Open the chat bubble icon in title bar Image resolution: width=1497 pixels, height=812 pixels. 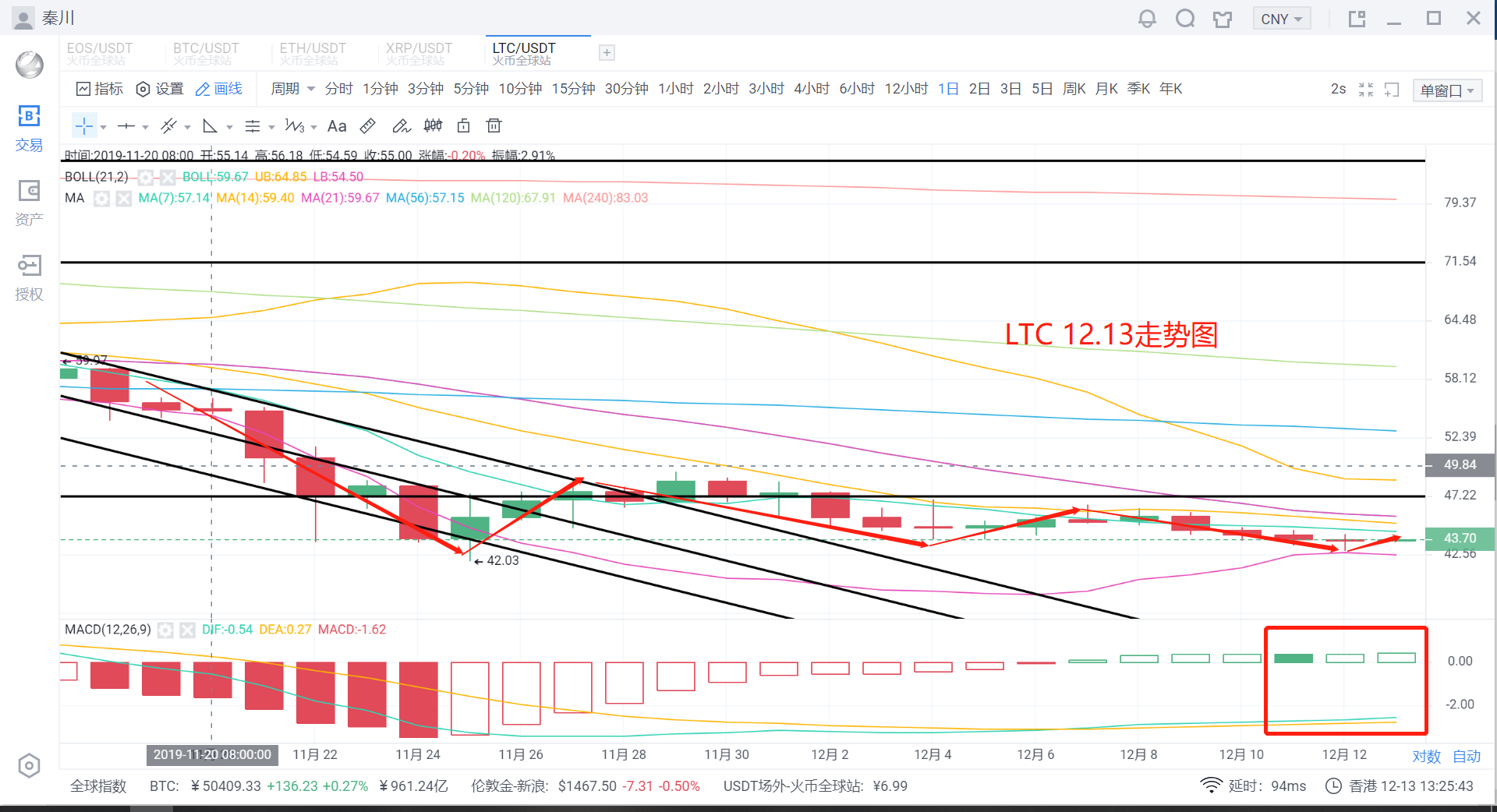coord(1185,19)
